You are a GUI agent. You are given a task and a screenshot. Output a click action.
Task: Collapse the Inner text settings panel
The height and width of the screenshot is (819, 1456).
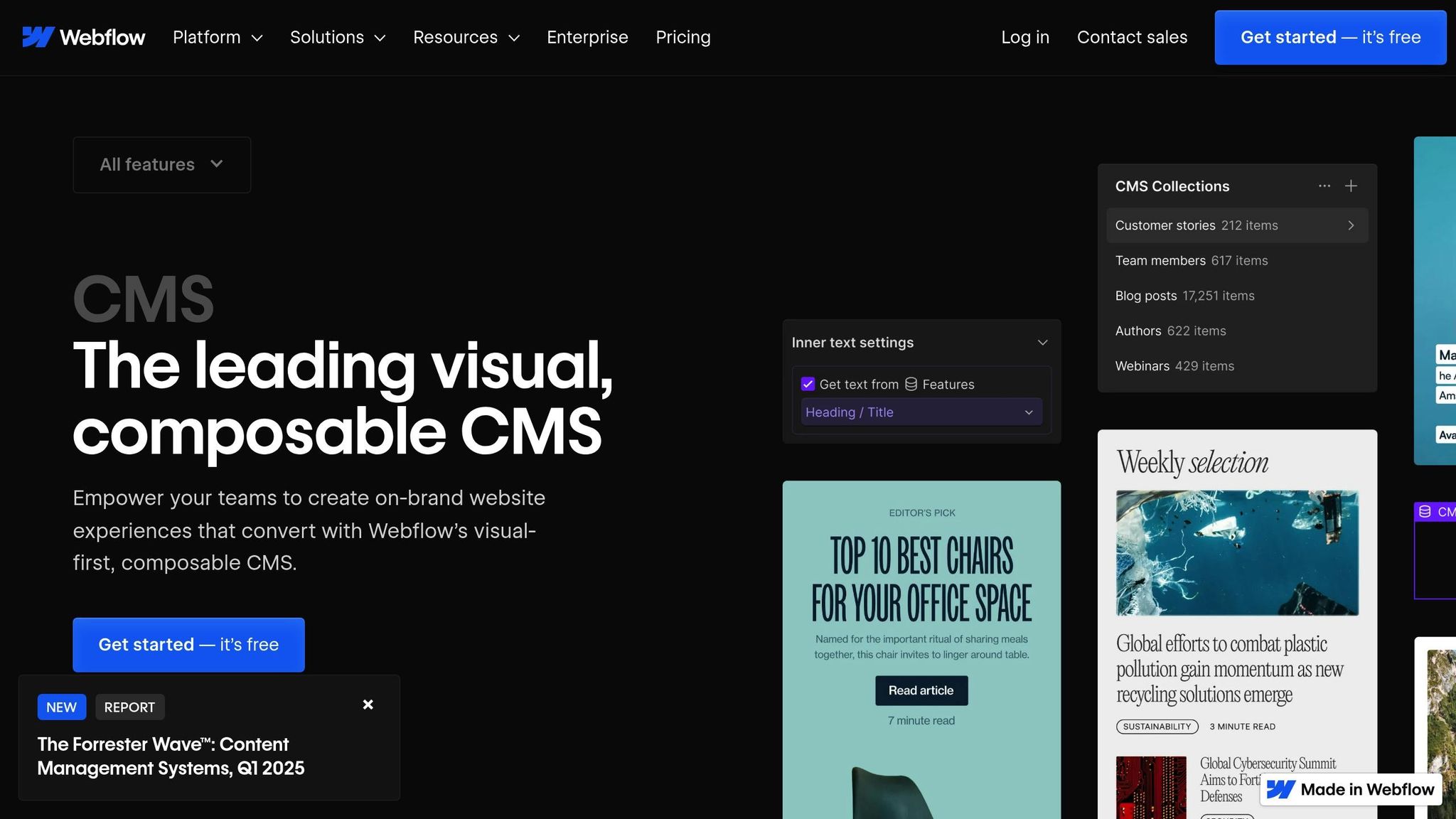(1042, 342)
